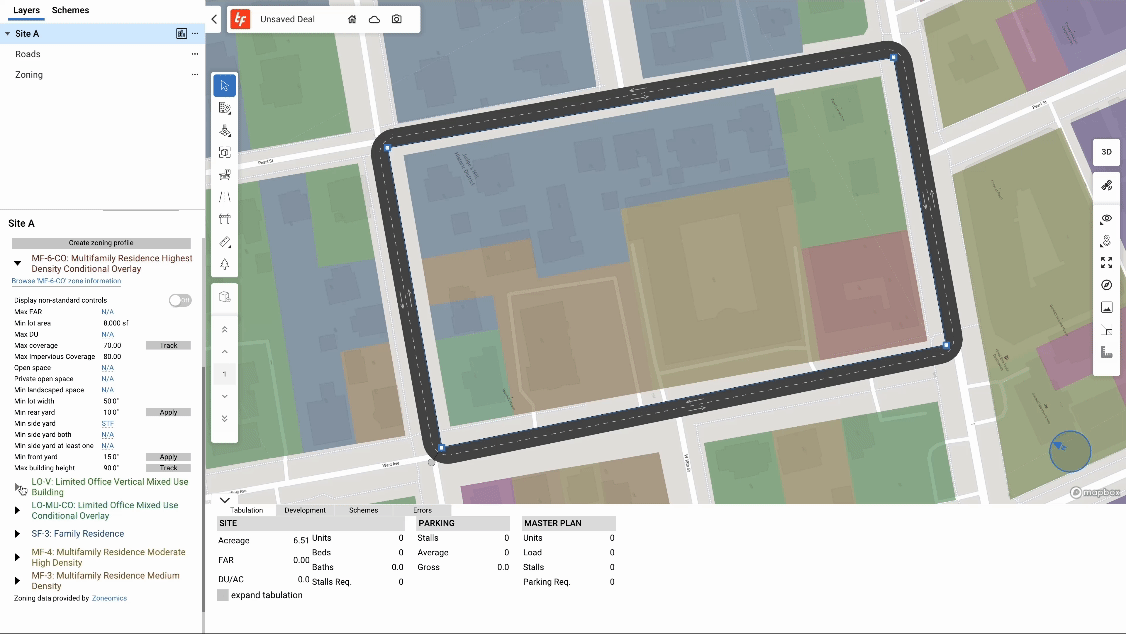The height and width of the screenshot is (634, 1126).
Task: Expand the MF-4 Multifamily Residence section
Action: click(17, 554)
